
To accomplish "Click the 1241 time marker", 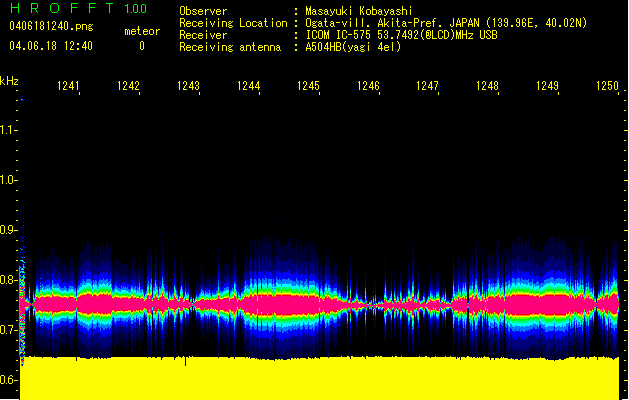I will [x=68, y=87].
